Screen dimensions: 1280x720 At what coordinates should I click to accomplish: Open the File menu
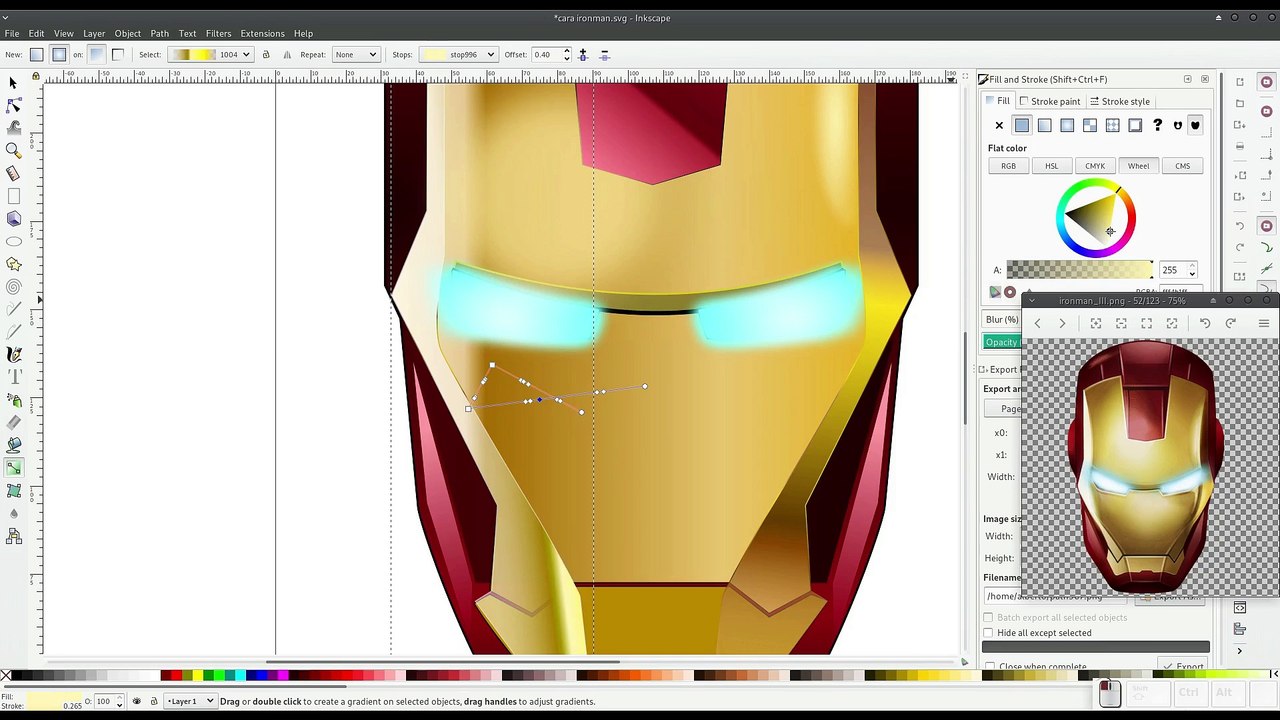coord(12,33)
